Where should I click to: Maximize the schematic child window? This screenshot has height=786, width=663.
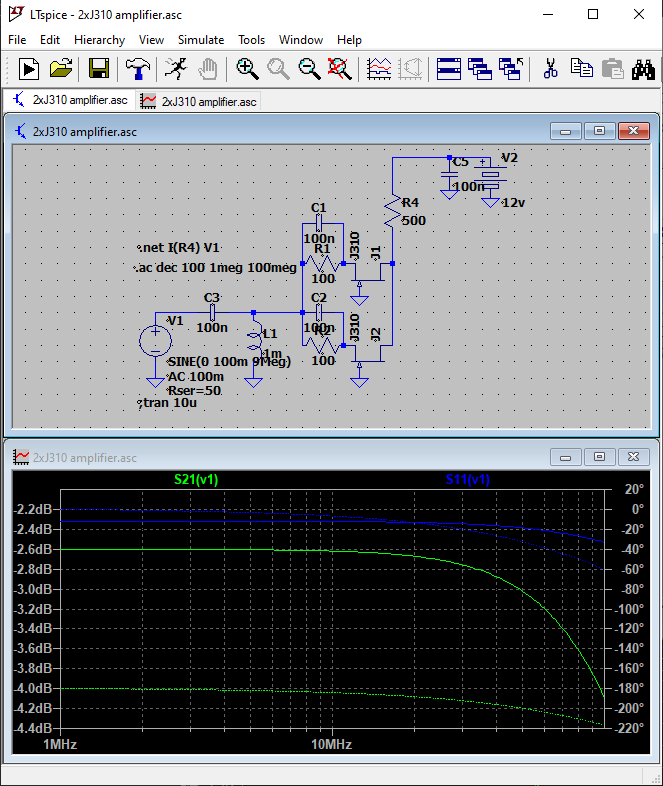pyautogui.click(x=599, y=131)
